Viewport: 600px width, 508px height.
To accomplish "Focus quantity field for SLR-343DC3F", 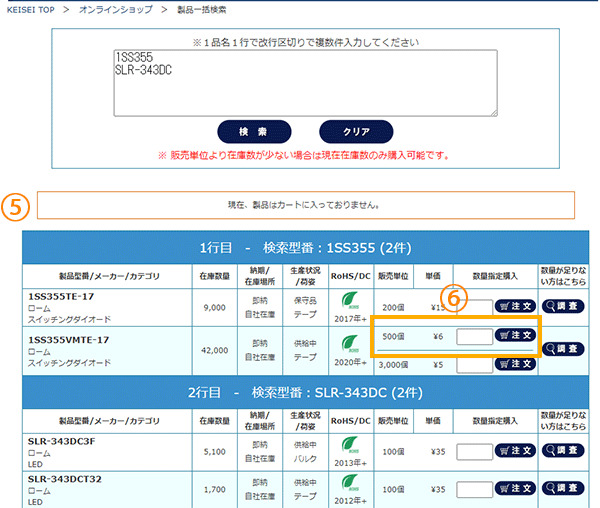I will pyautogui.click(x=474, y=452).
